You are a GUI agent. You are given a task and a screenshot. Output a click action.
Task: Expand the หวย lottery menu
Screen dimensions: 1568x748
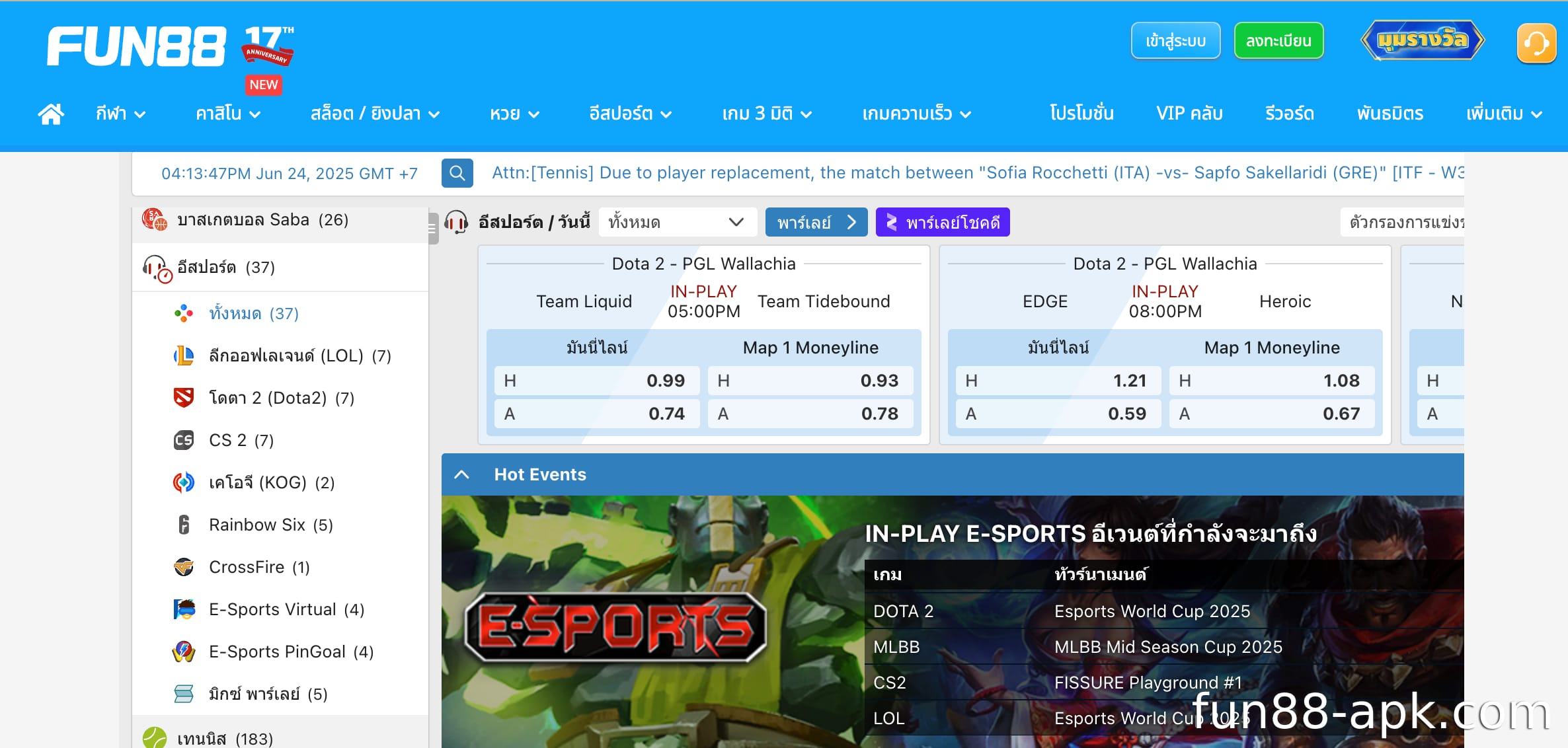pyautogui.click(x=514, y=114)
